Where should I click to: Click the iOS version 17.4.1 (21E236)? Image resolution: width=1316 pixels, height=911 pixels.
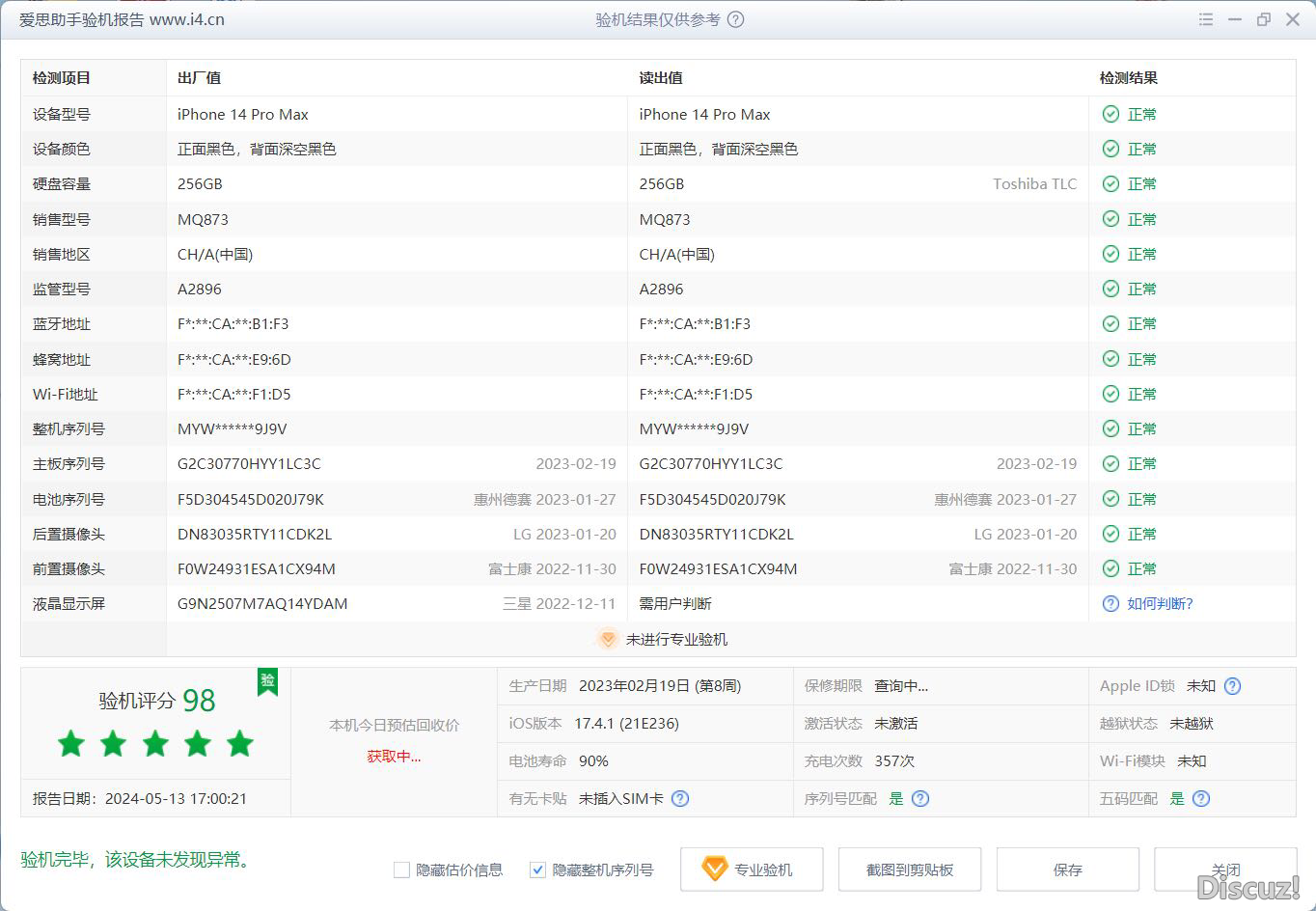pyautogui.click(x=626, y=723)
